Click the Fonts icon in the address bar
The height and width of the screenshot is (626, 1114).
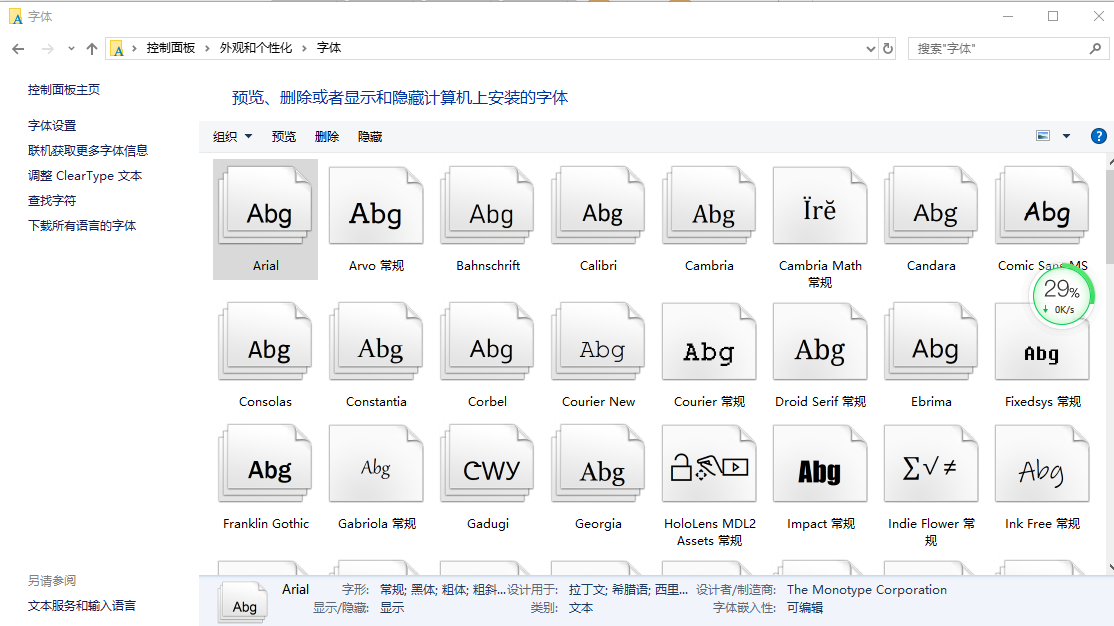pos(118,47)
